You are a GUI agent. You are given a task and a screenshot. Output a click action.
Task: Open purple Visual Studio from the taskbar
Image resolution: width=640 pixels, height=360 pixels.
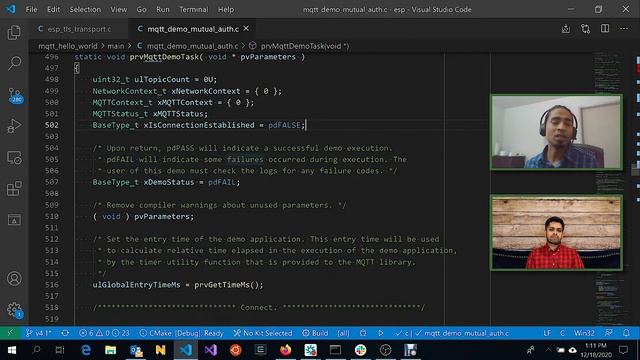point(211,350)
